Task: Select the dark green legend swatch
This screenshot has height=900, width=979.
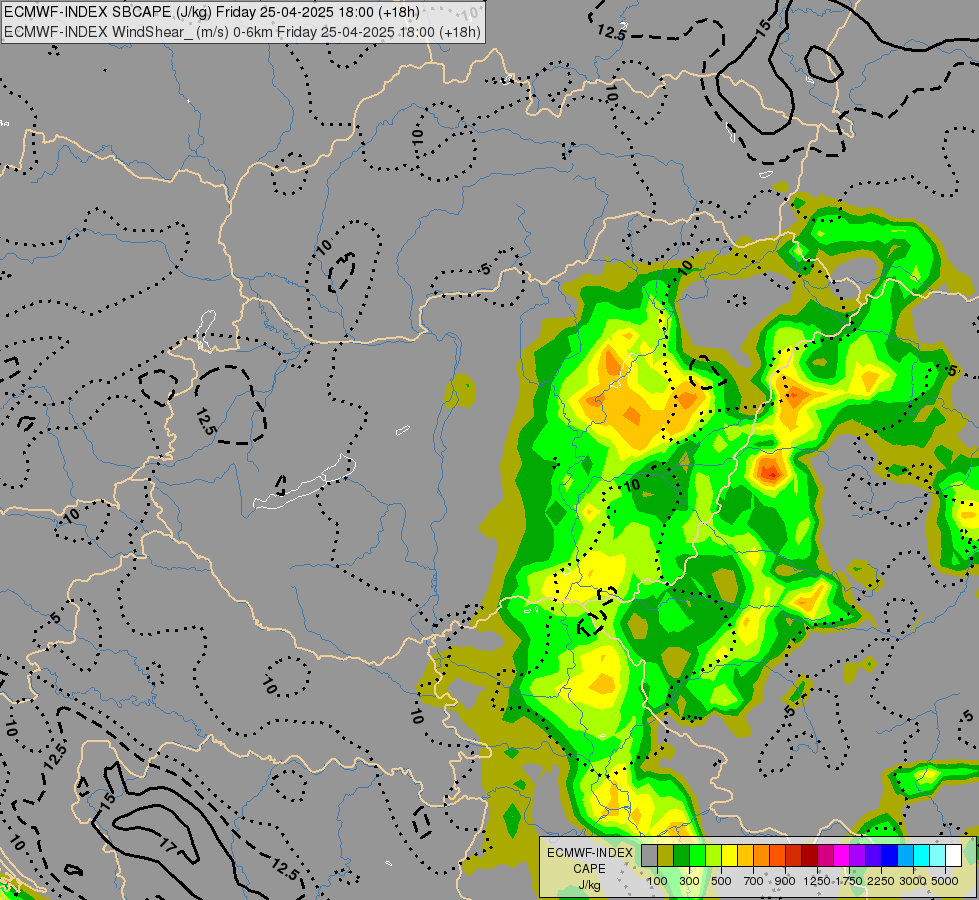Action: 681,856
